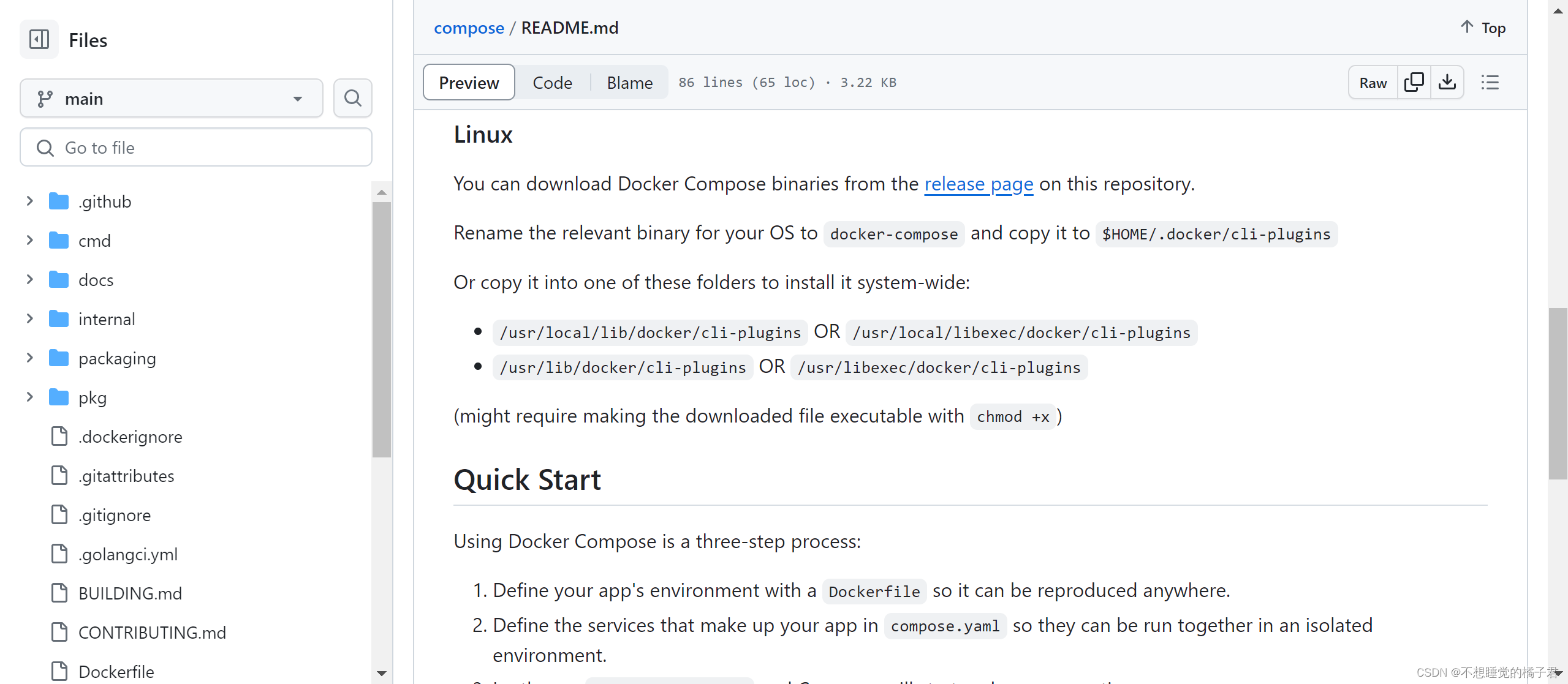The height and width of the screenshot is (684, 1568).
Task: Click the README.md breadcrumb filename
Action: pyautogui.click(x=570, y=28)
